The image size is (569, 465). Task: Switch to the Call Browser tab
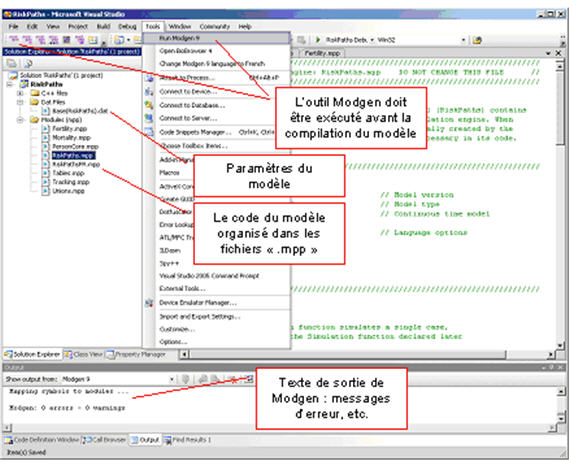point(105,440)
